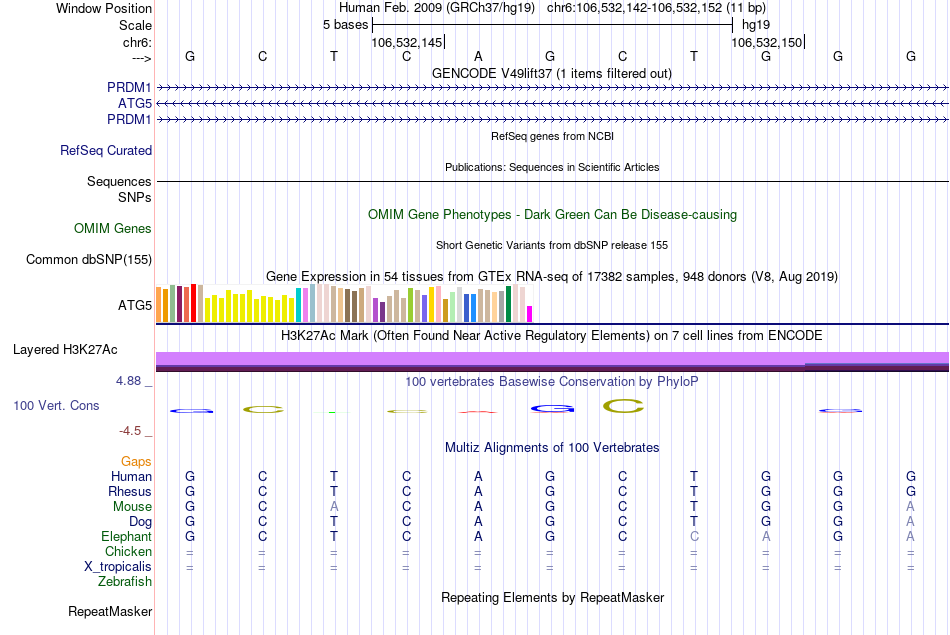
Task: Select the 'chr6:' ruler label
Action: (137, 42)
